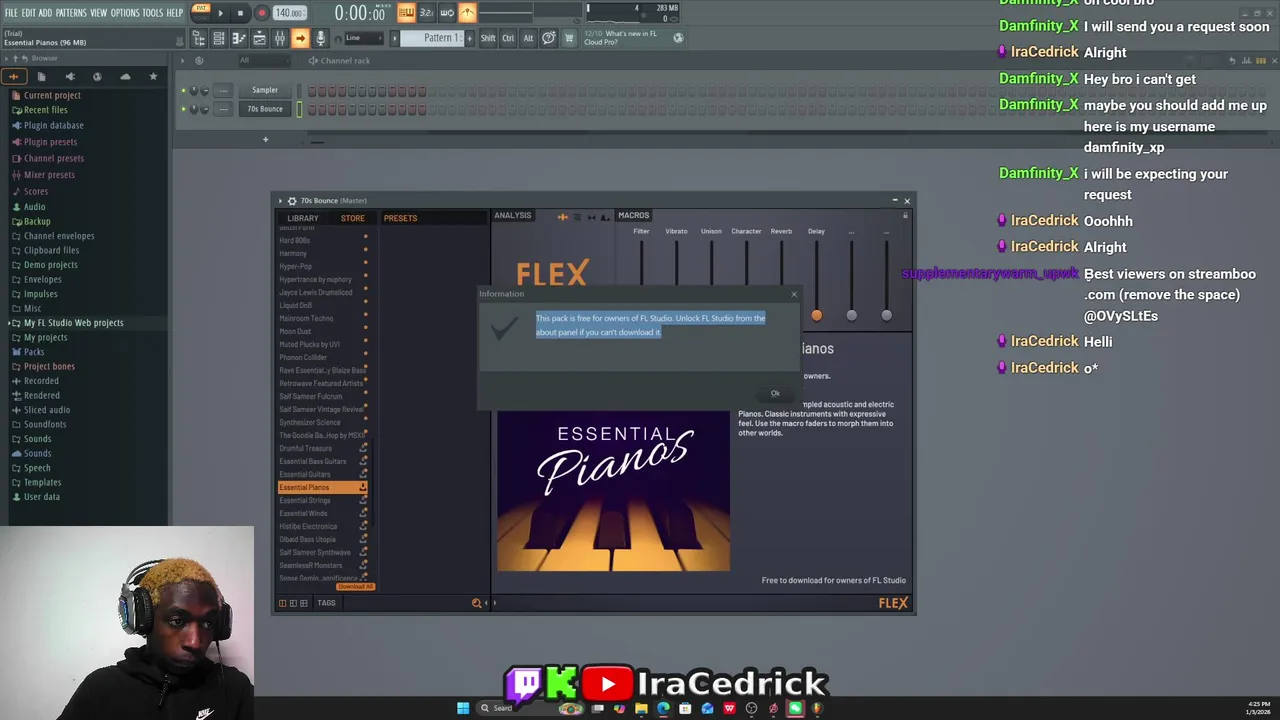
Task: Click the FLEX preset search magnifier icon
Action: (477, 603)
